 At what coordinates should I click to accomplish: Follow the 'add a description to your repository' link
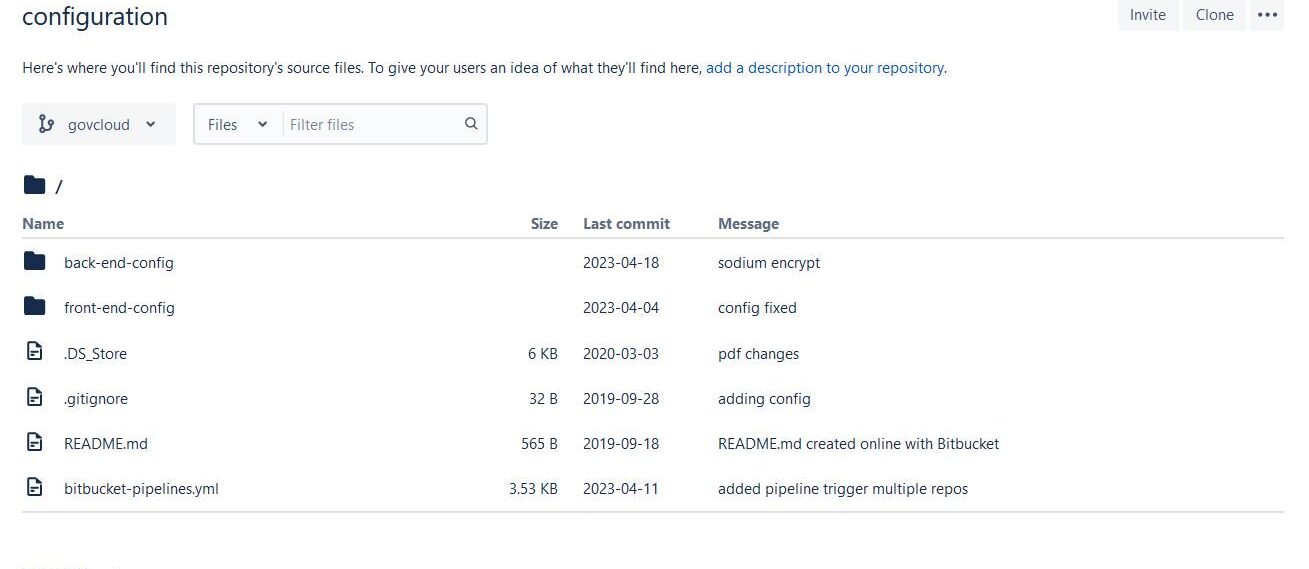(825, 68)
